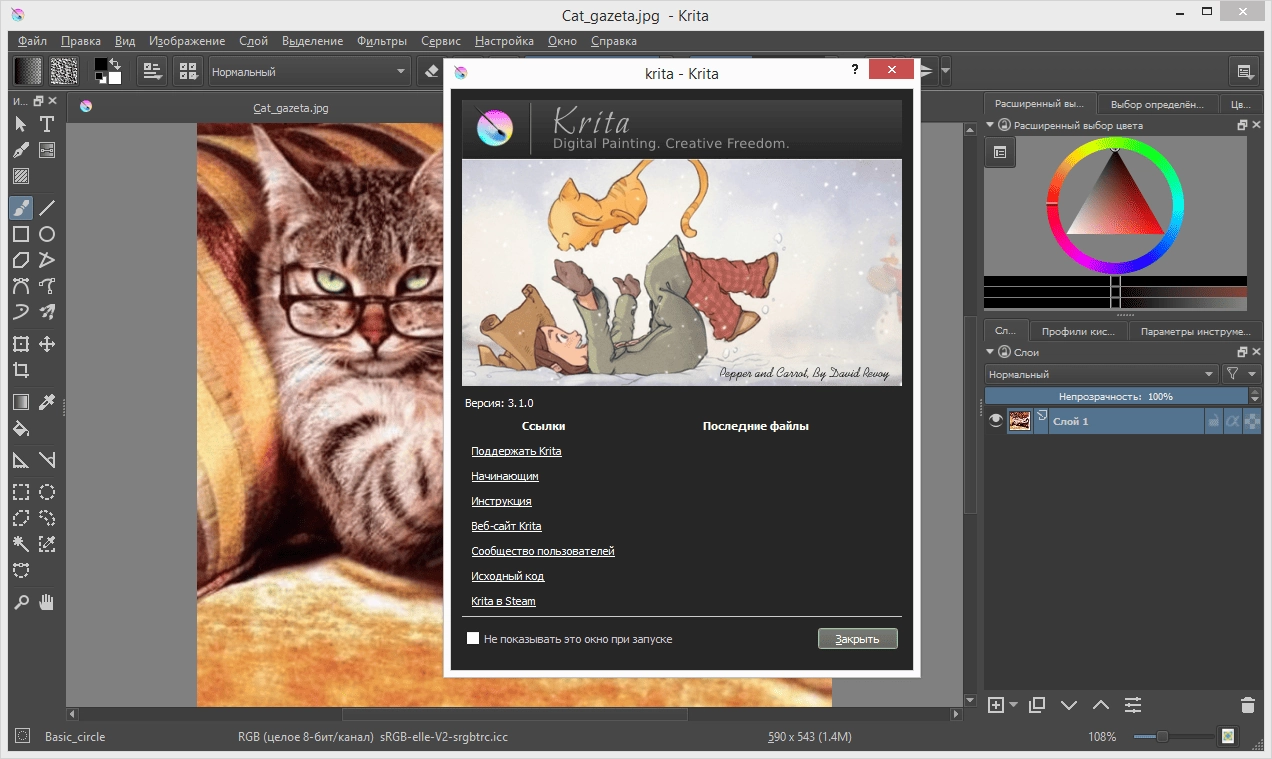Image resolution: width=1272 pixels, height=759 pixels.
Task: Select the Freehand Brush tool
Action: [x=20, y=207]
